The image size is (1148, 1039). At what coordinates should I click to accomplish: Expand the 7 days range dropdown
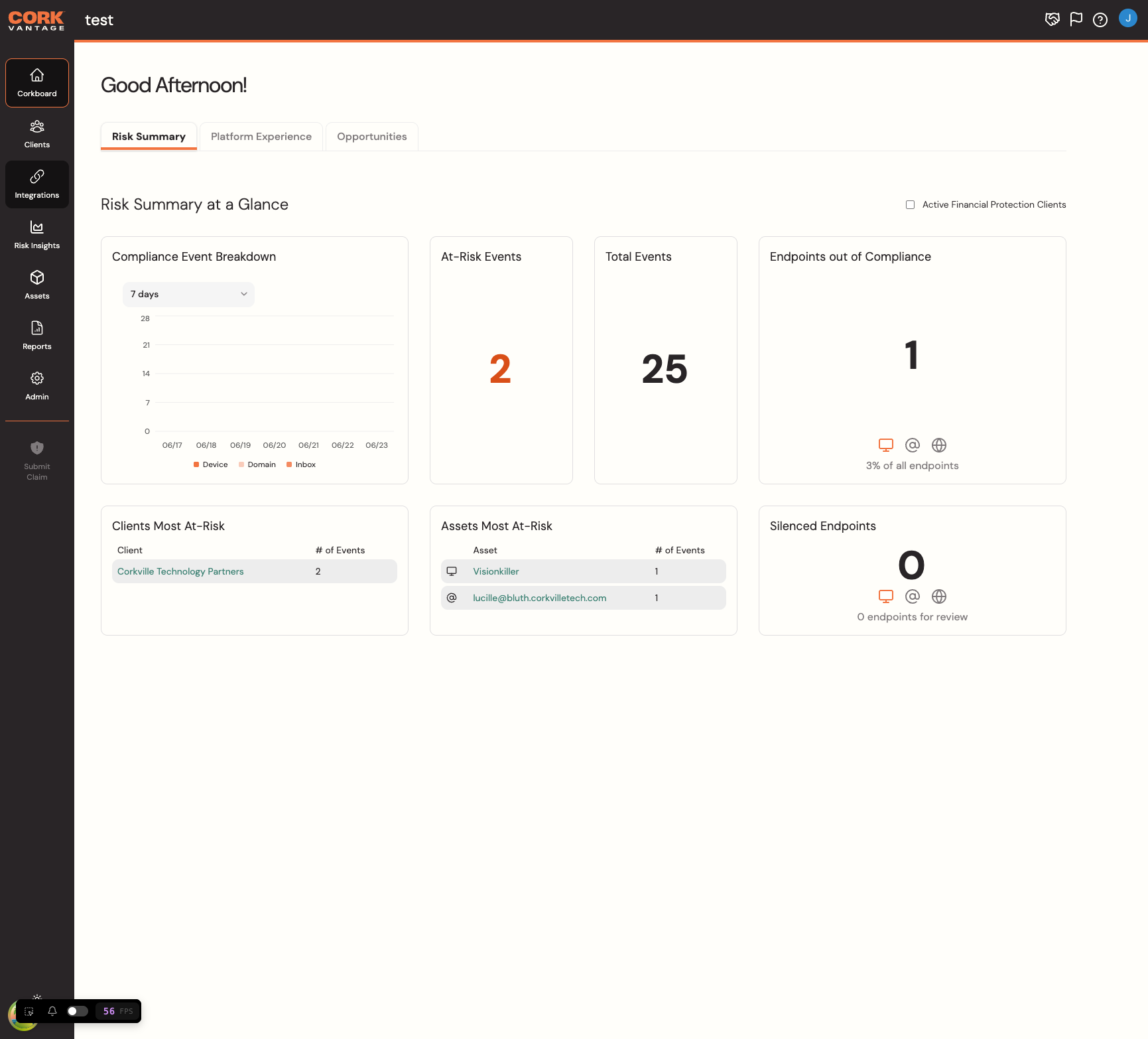coord(188,295)
